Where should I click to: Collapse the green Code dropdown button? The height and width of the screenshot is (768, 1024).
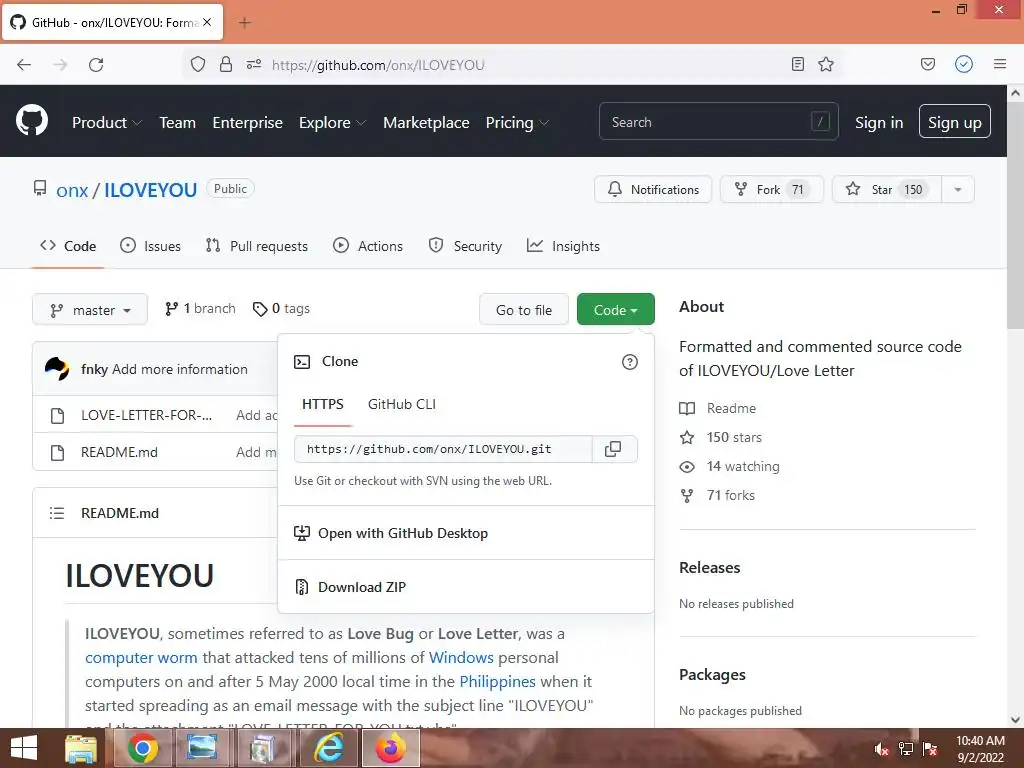615,310
